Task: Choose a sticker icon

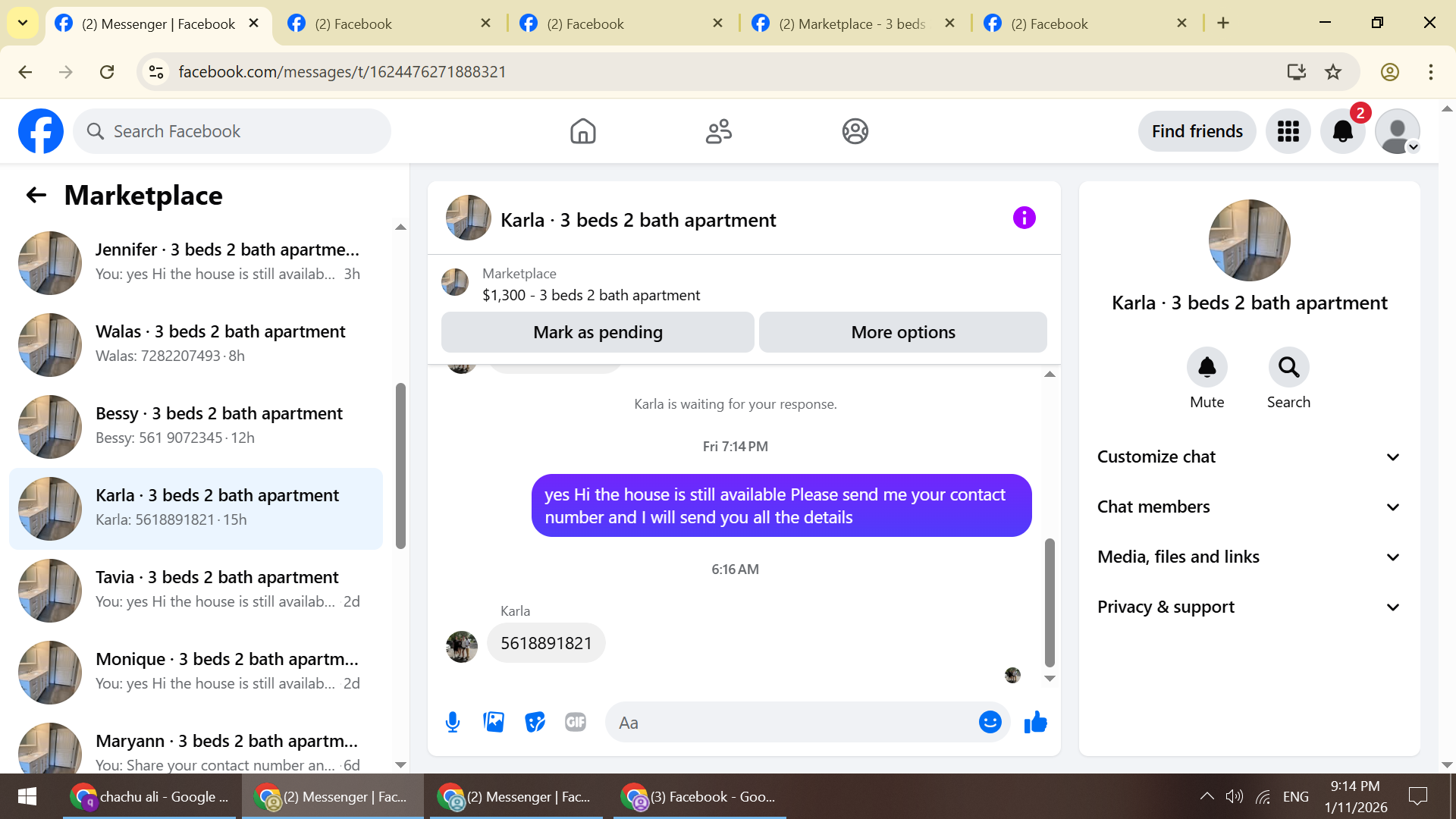Action: click(535, 723)
